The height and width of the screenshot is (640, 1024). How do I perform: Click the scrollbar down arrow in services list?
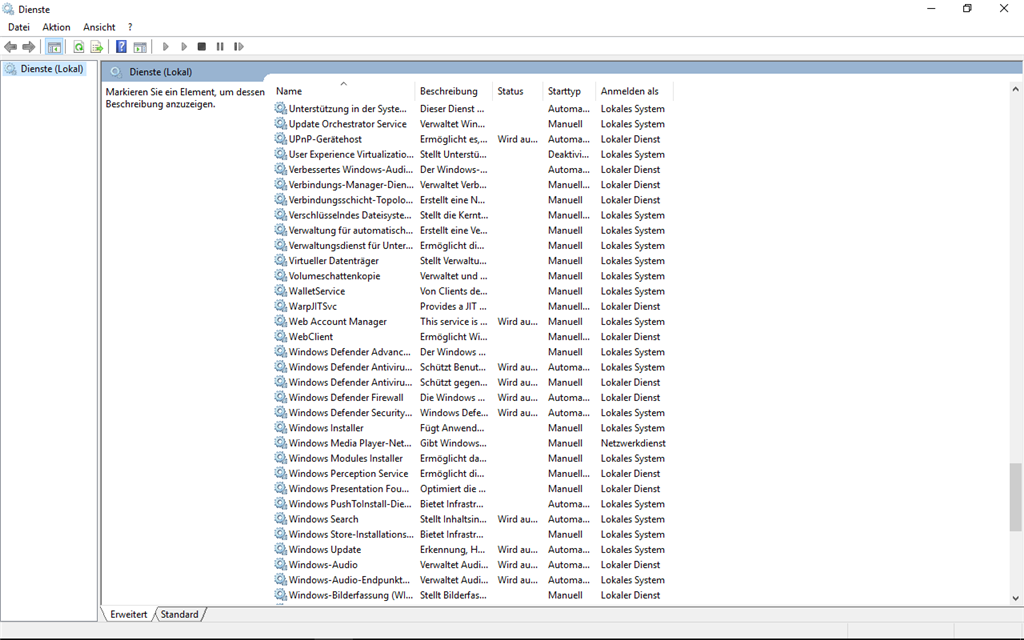point(1015,598)
